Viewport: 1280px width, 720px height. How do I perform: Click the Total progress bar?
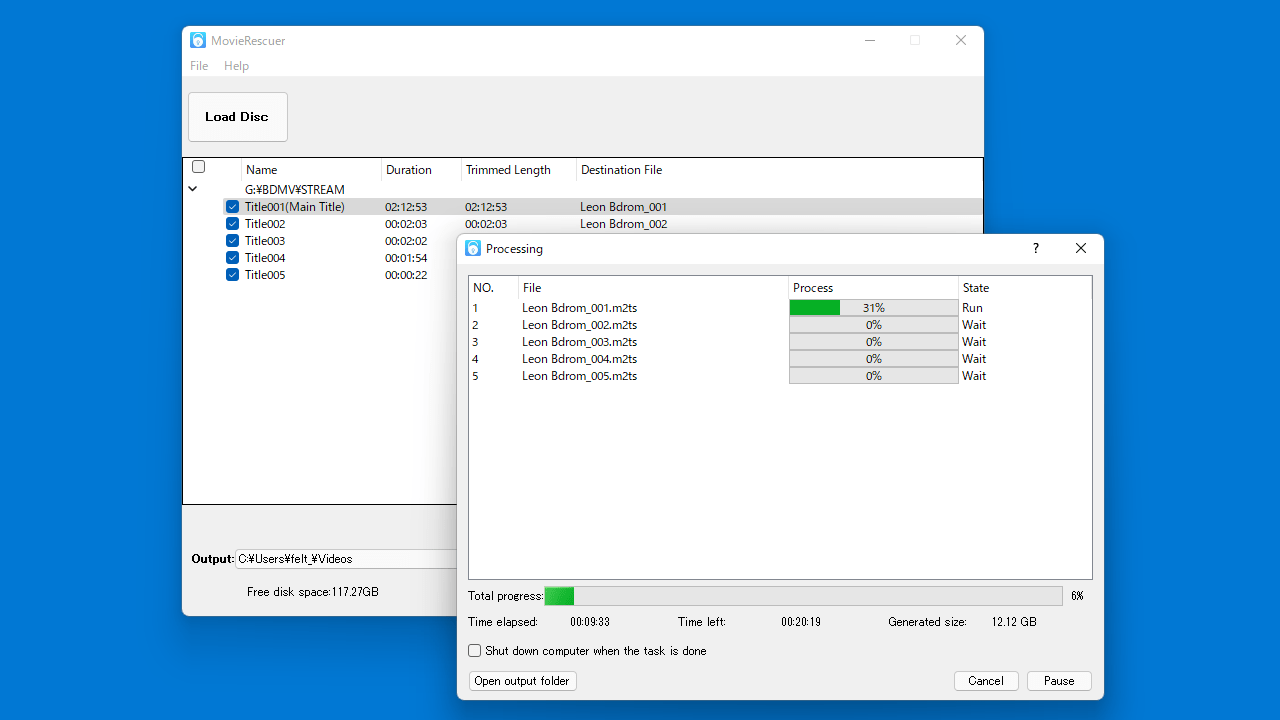point(803,596)
